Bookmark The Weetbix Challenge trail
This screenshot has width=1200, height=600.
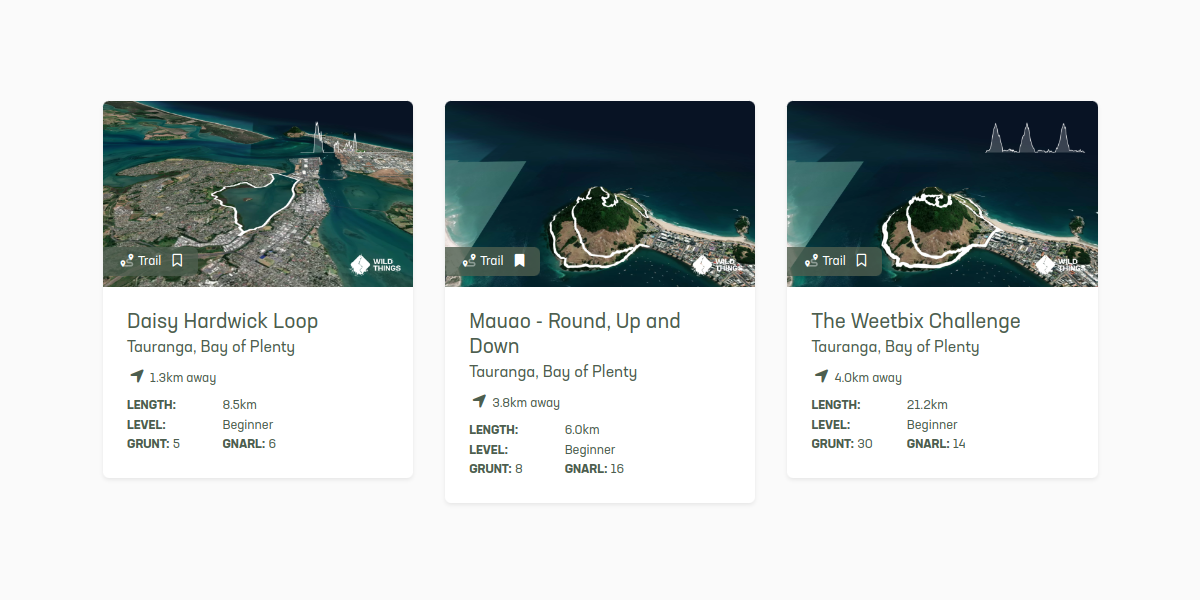(x=861, y=260)
